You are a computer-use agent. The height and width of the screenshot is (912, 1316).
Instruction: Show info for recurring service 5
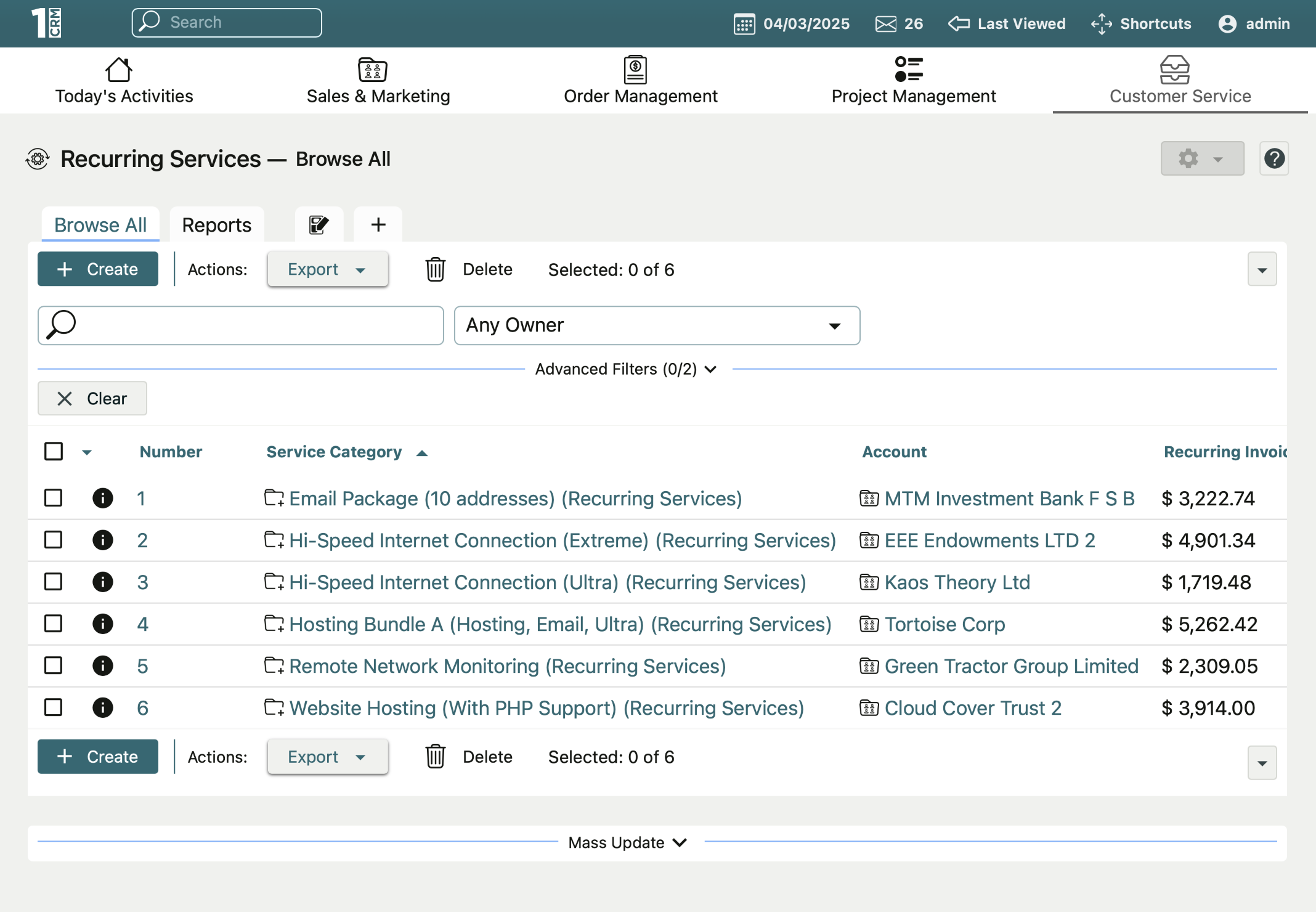click(103, 666)
